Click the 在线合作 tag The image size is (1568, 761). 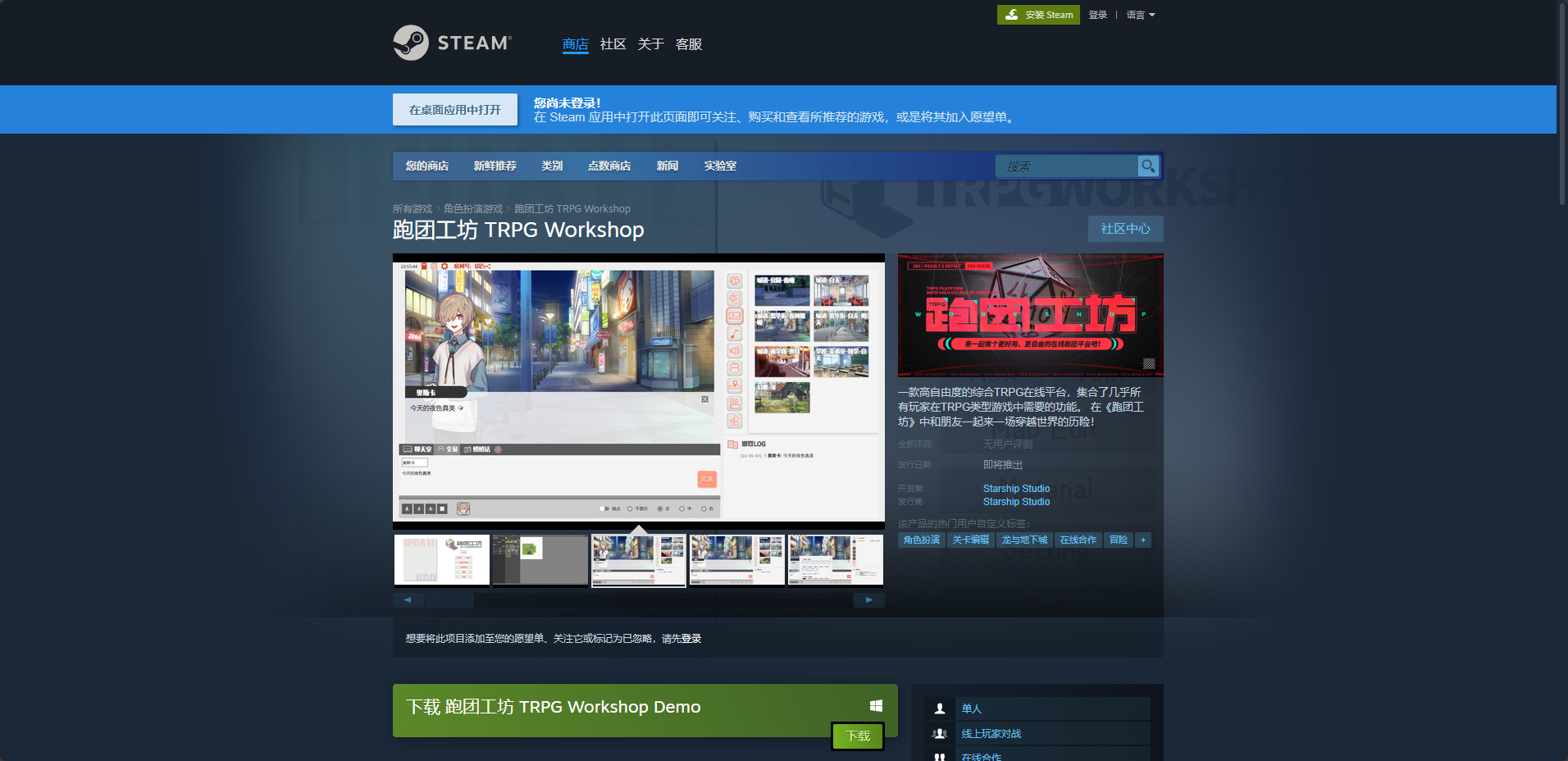point(1078,540)
